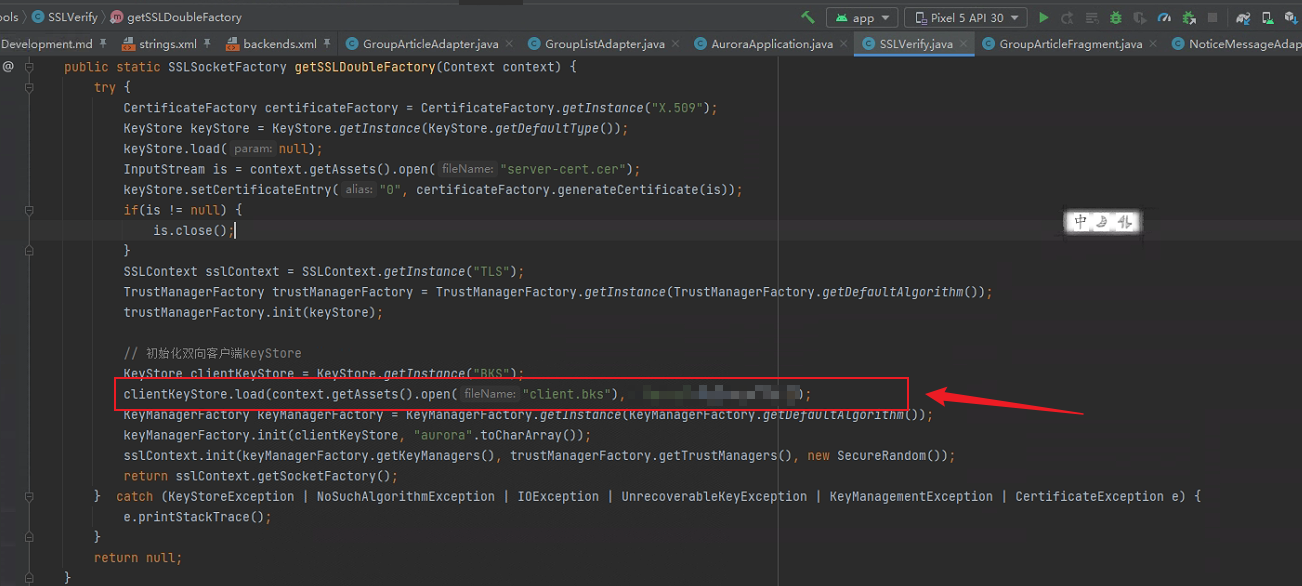The width and height of the screenshot is (1302, 586).
Task: Click the Run with Coverage icon
Action: (x=1140, y=18)
